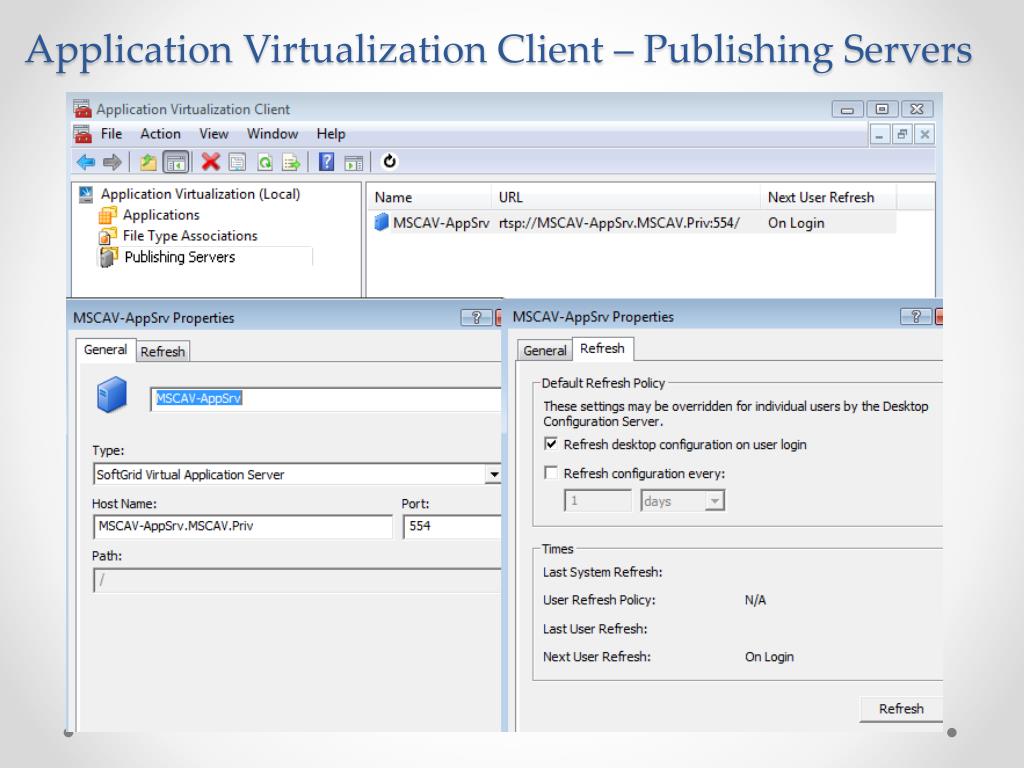
Task: Switch to General tab in the refresh policy dialog
Action: pyautogui.click(x=545, y=351)
